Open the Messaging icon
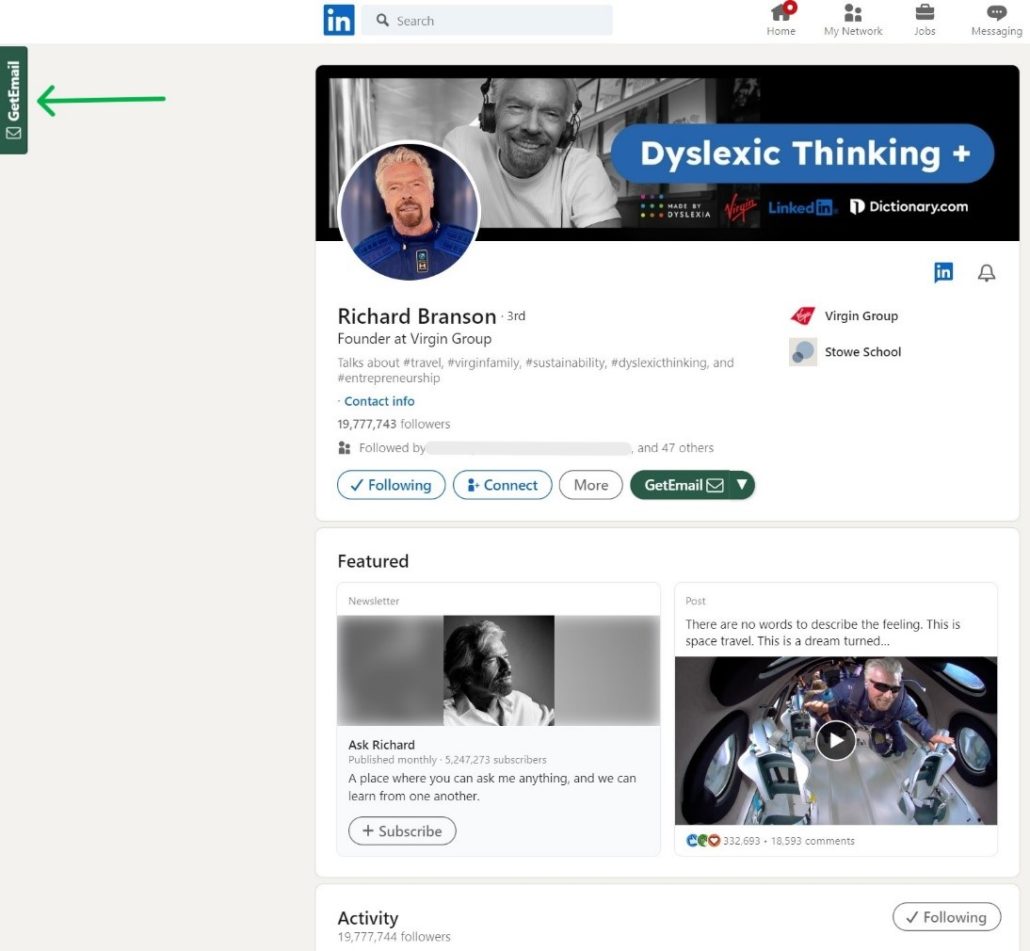Viewport: 1030px width, 951px height. click(996, 14)
